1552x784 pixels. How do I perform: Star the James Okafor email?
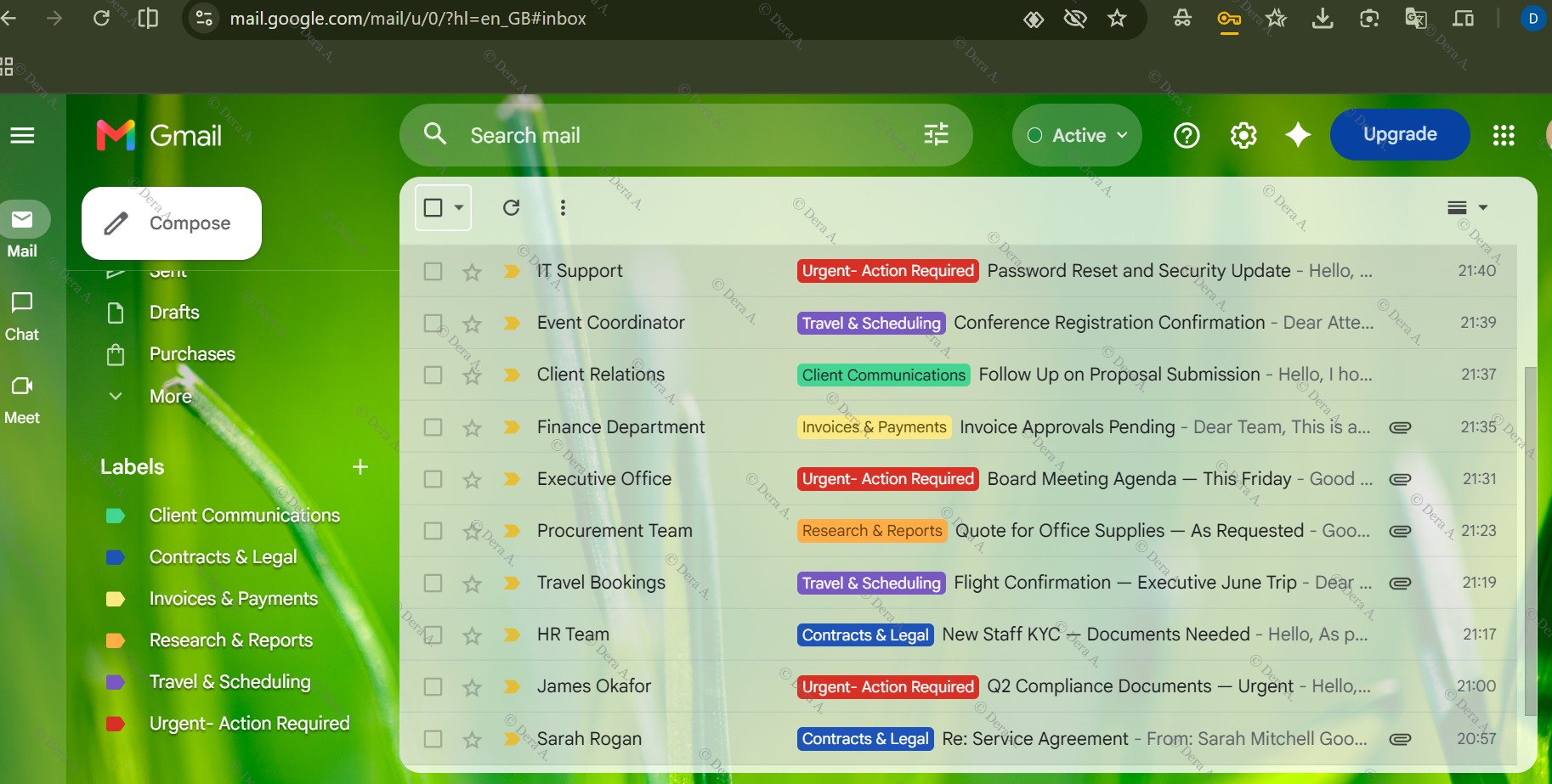[x=473, y=686]
